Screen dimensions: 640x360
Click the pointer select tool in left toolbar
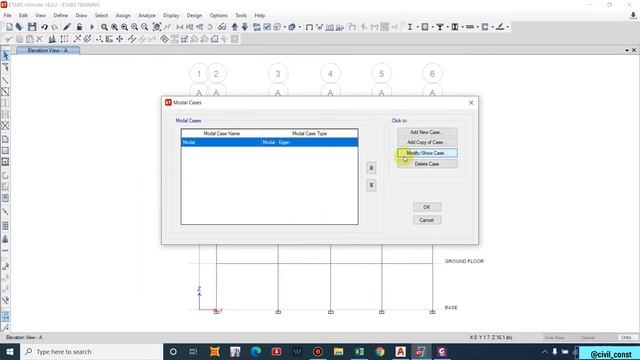coord(5,55)
